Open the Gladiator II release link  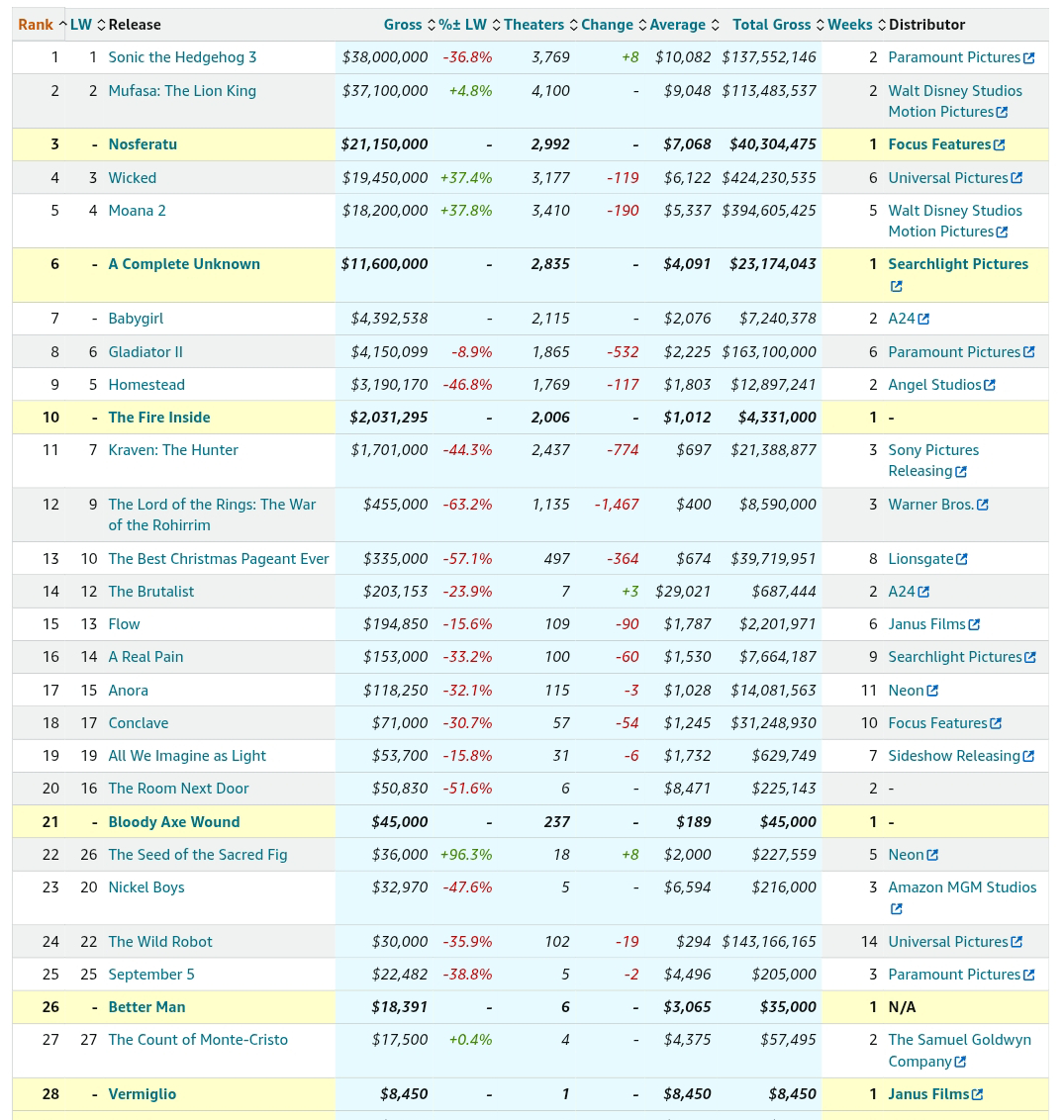click(145, 352)
